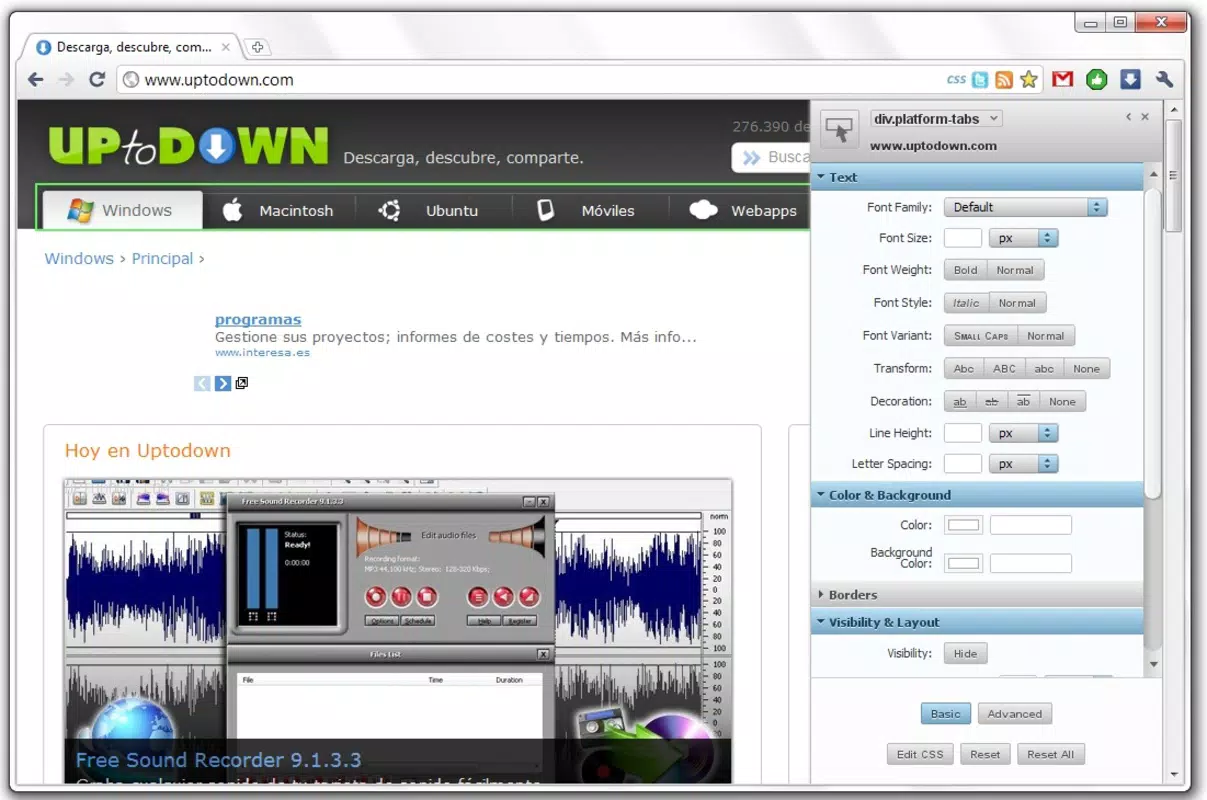This screenshot has width=1207, height=800.
Task: Switch to Basic mode tab
Action: pos(945,714)
